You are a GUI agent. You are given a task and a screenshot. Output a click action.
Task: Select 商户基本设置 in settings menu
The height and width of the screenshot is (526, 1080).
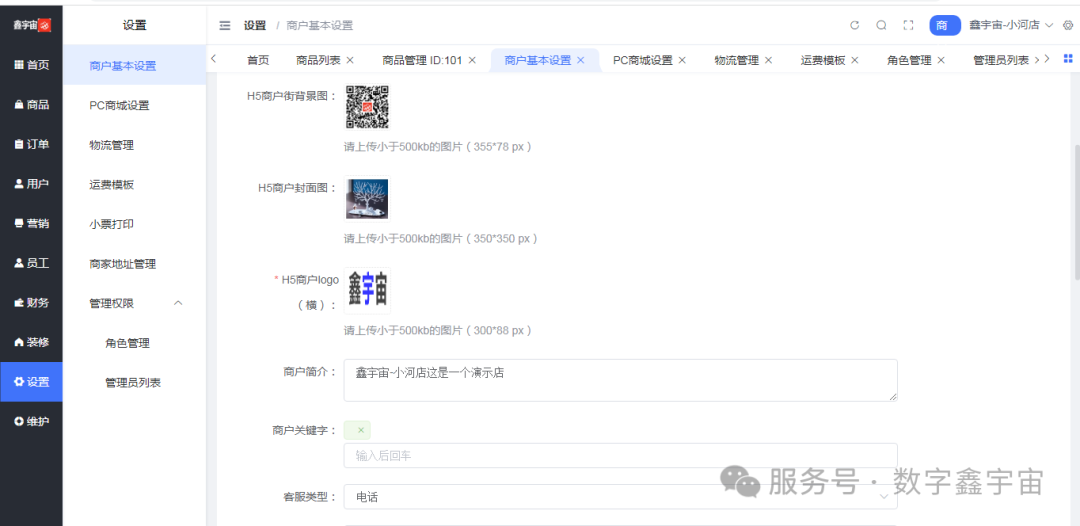134,65
